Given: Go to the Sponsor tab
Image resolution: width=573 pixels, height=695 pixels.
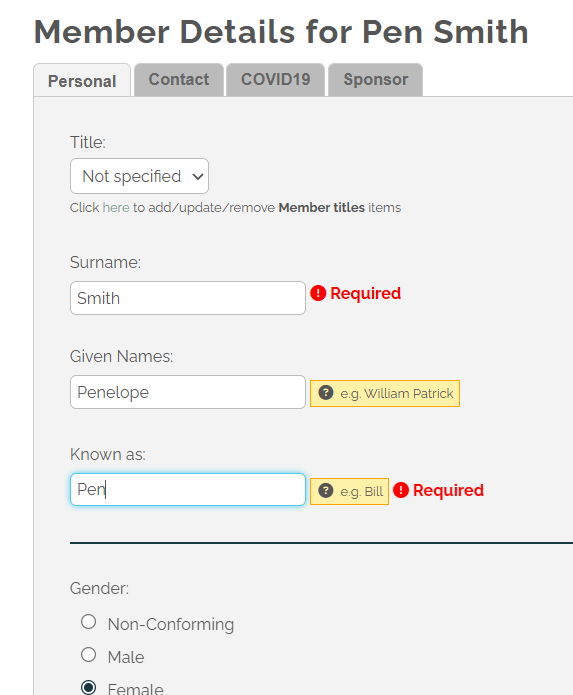Looking at the screenshot, I should (375, 79).
